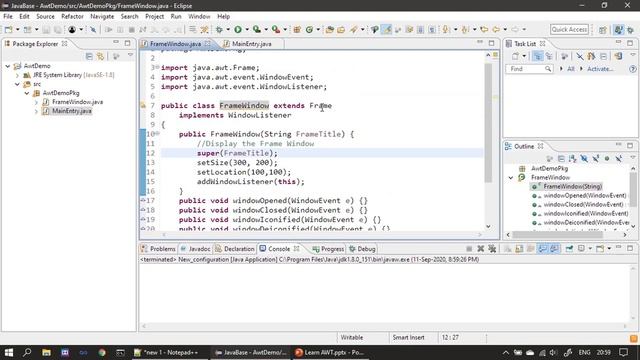Collapse the src folder node
The image size is (640, 360).
(18, 84)
